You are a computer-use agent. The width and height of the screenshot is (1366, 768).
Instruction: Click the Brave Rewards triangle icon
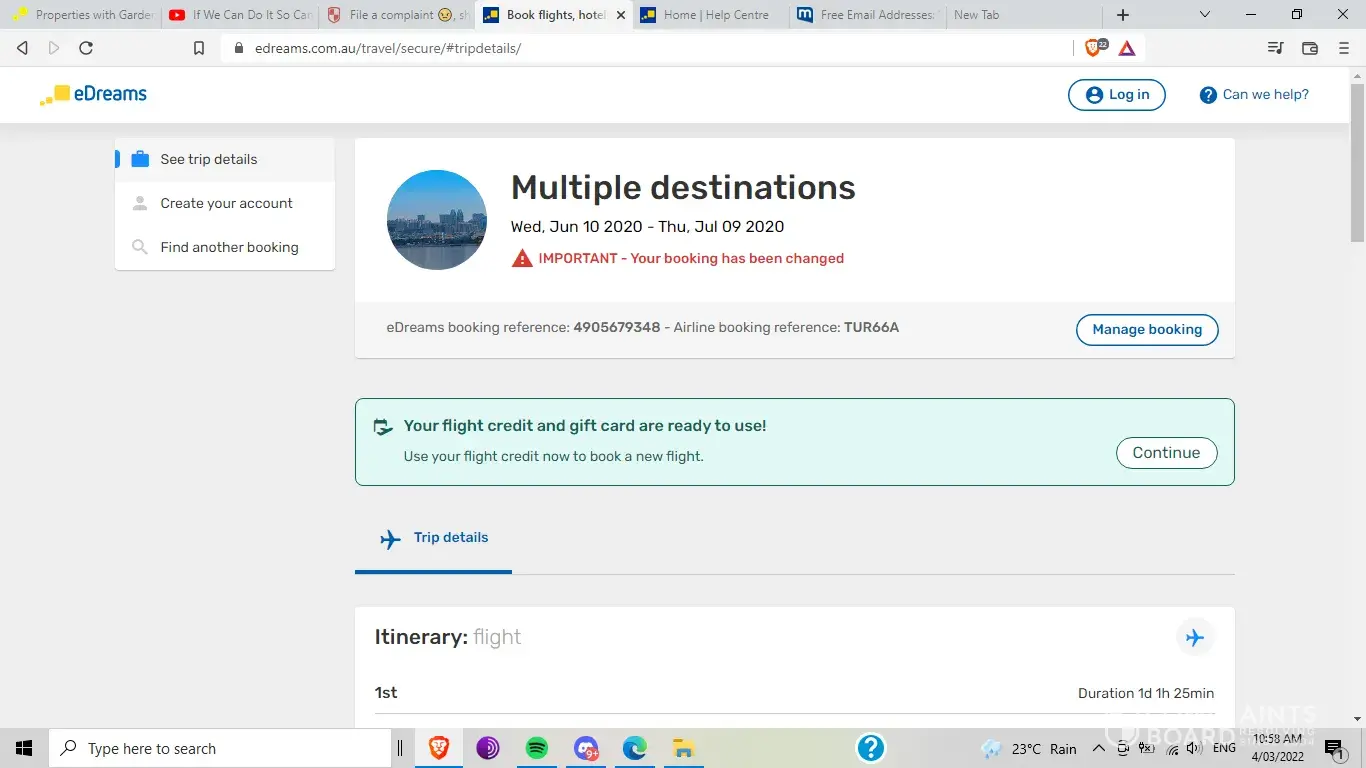(x=1127, y=48)
